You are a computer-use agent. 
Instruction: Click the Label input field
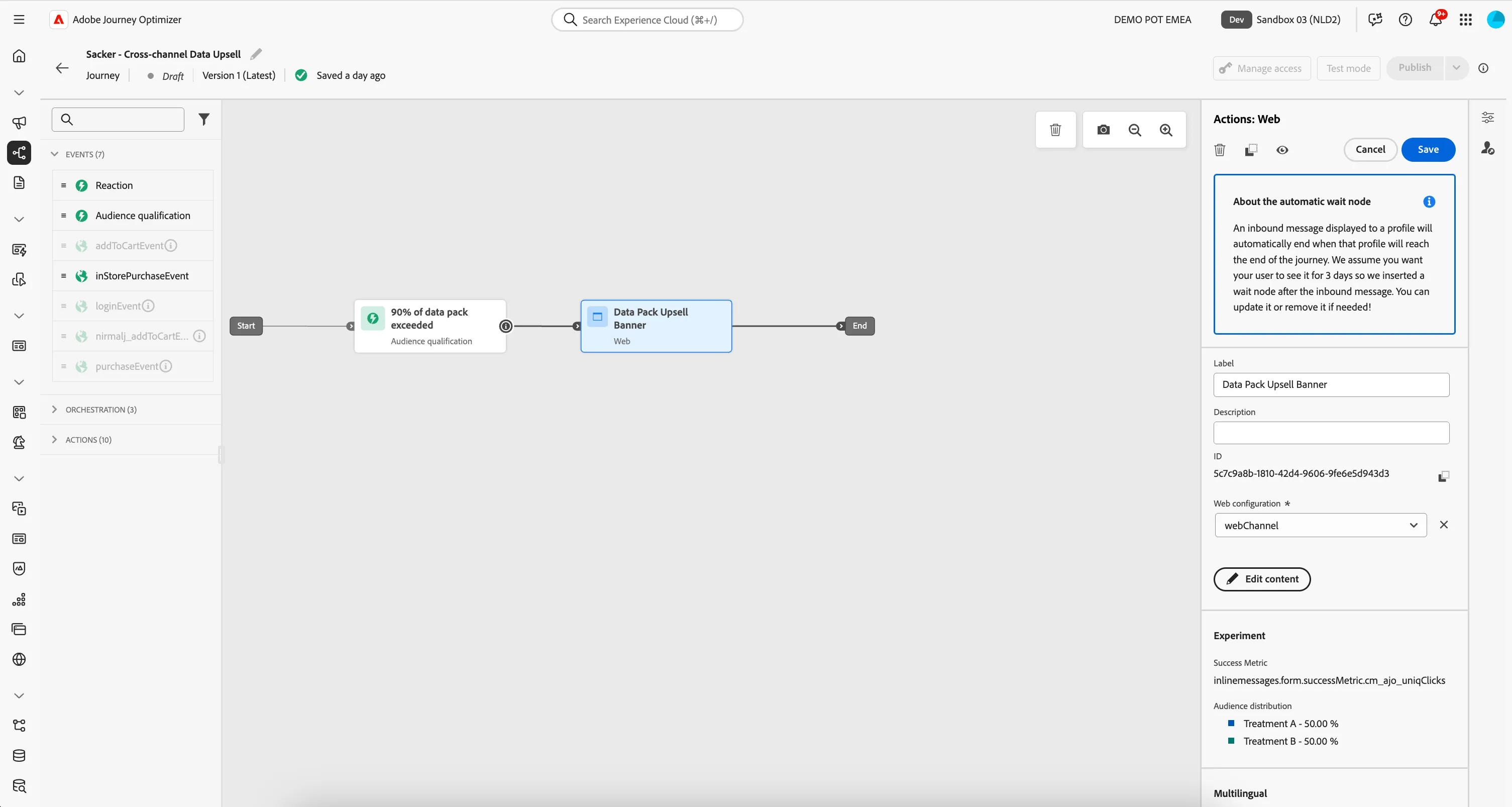1331,385
